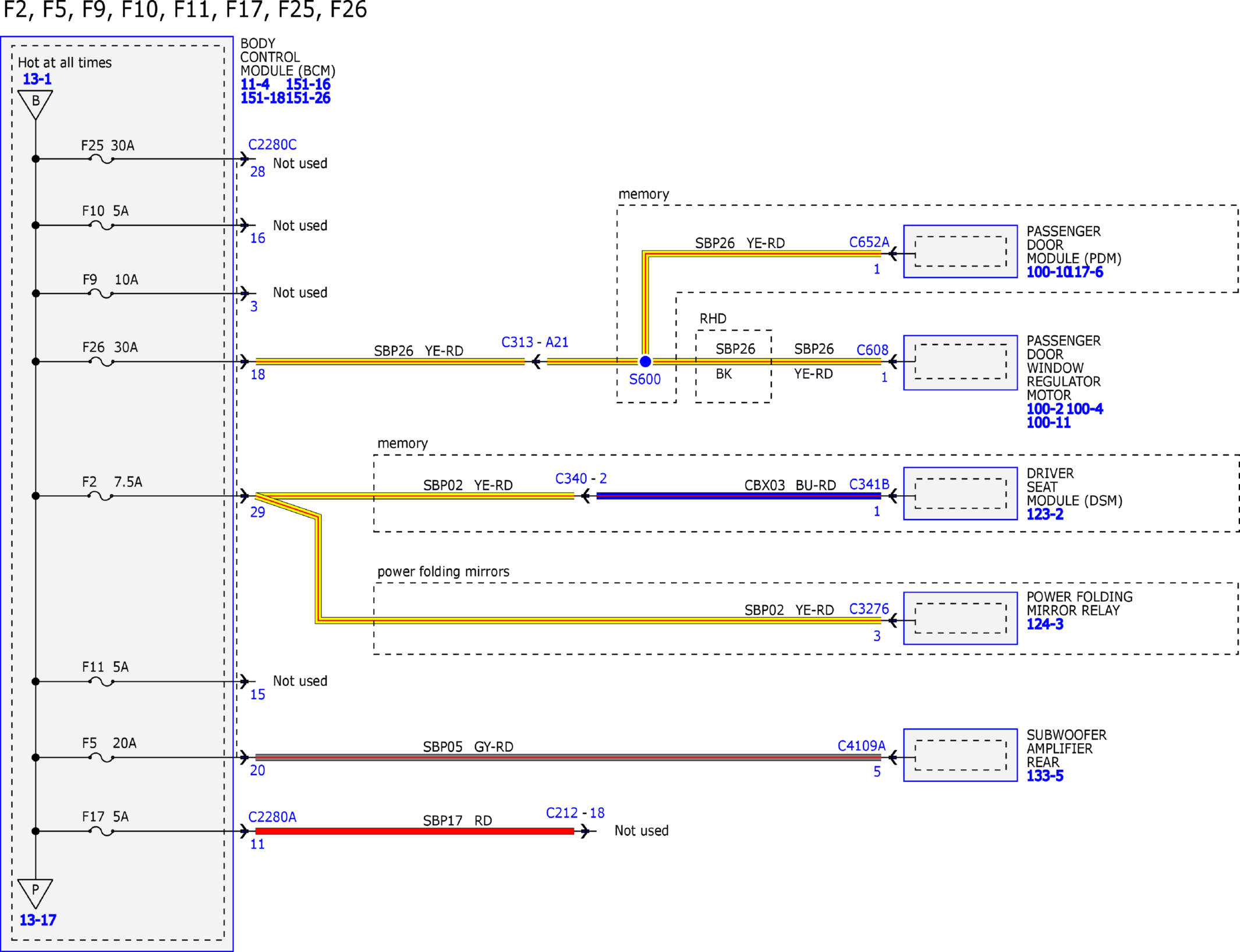The height and width of the screenshot is (952, 1240).
Task: Click the Power Folding Mirror Relay box
Action: pyautogui.click(x=961, y=618)
